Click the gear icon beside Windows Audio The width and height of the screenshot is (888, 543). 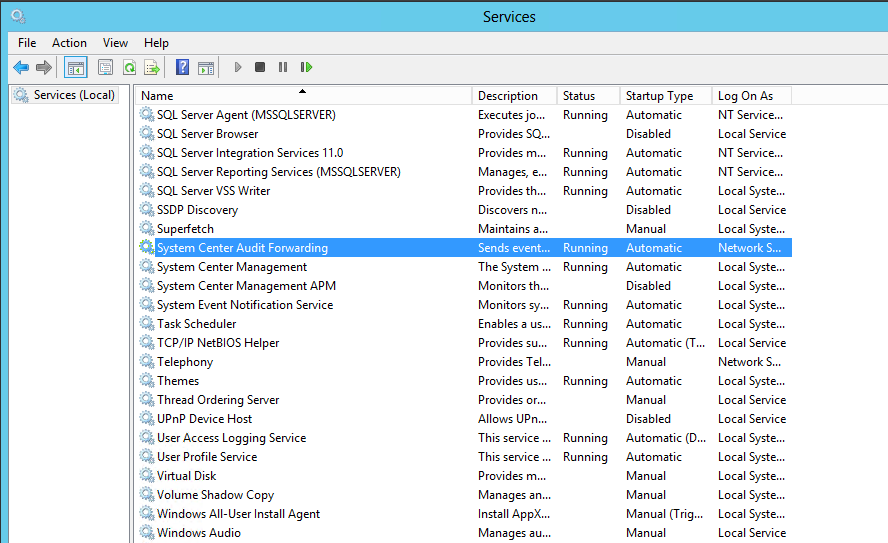pyautogui.click(x=147, y=533)
